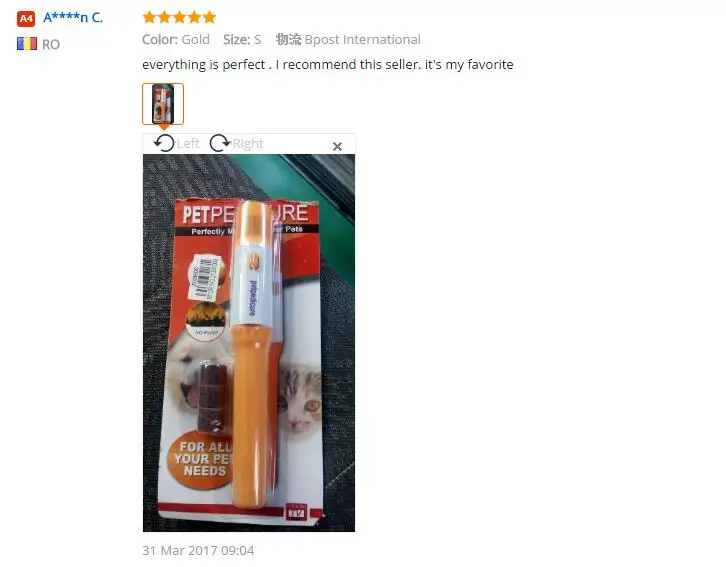Click the first rating star
Image resolution: width=726 pixels, height=567 pixels.
pos(150,18)
